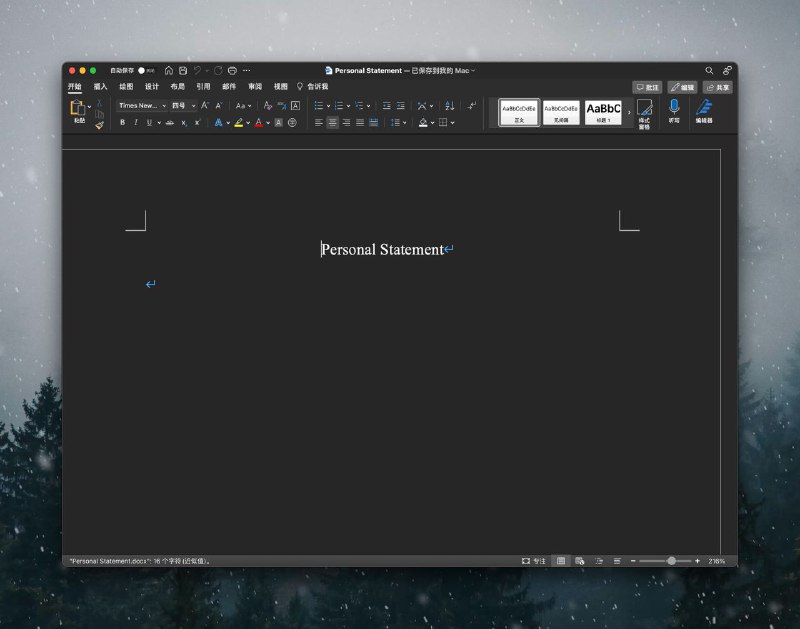
Task: Switch to the 插入 (Insert) tab
Action: (100, 87)
